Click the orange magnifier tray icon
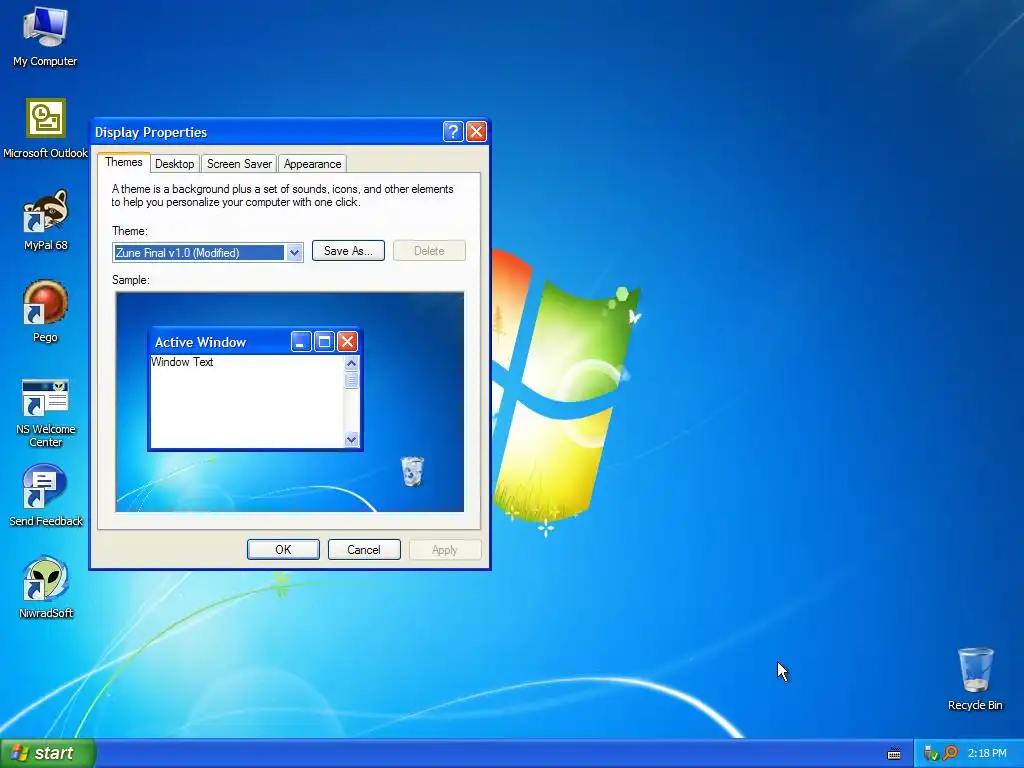The image size is (1024, 768). pyautogui.click(x=950, y=754)
